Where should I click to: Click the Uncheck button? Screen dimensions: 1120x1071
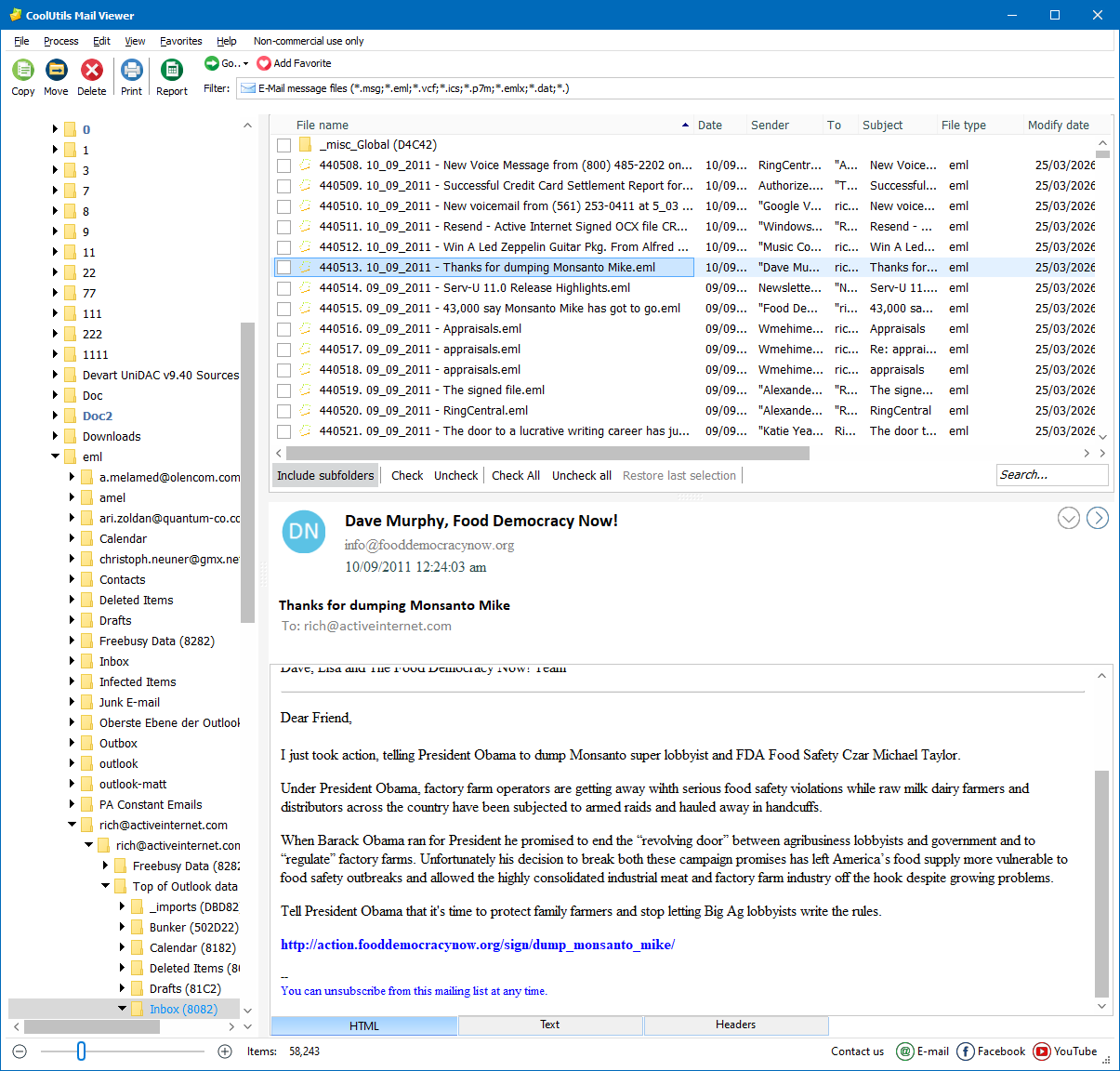[x=456, y=475]
